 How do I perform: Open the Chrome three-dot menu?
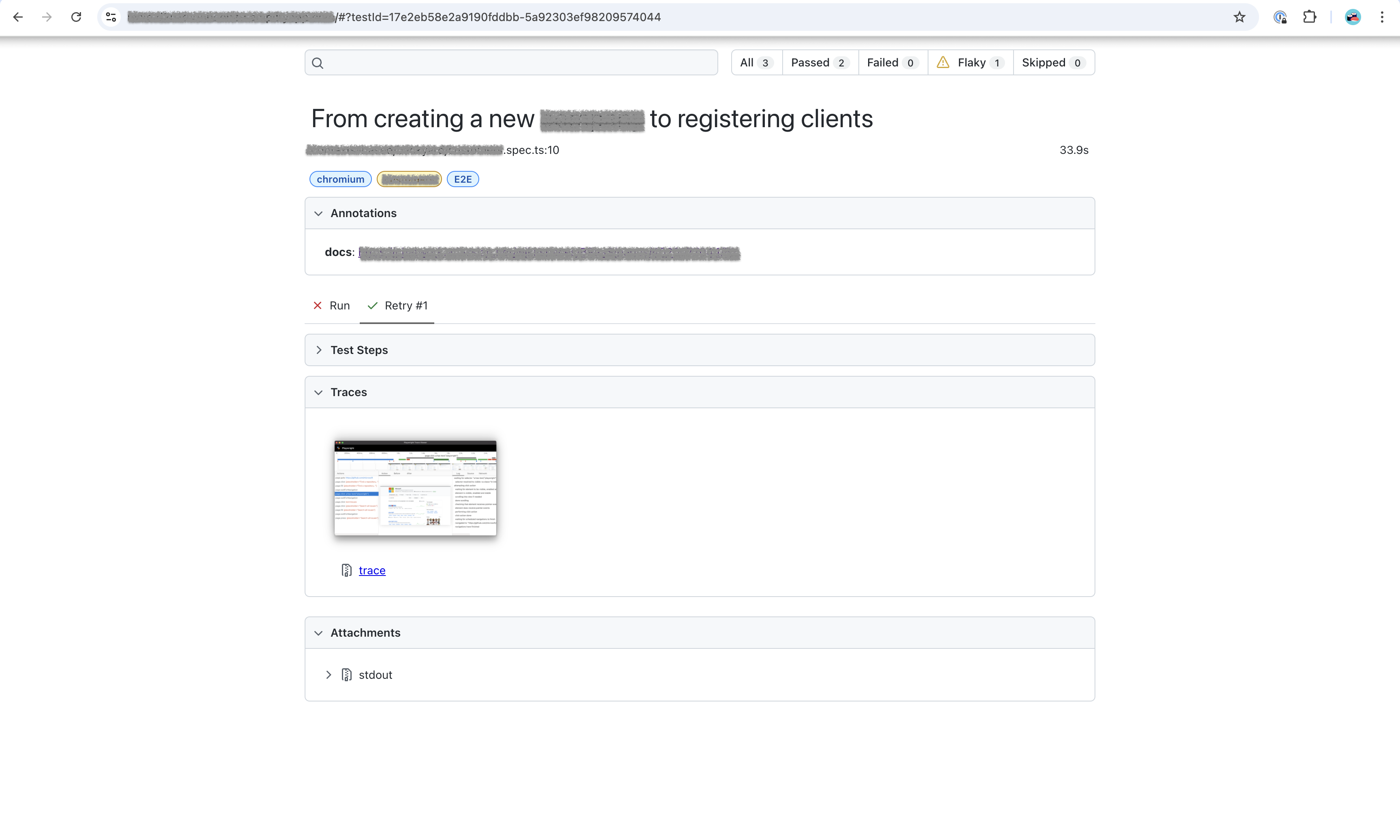tap(1382, 17)
